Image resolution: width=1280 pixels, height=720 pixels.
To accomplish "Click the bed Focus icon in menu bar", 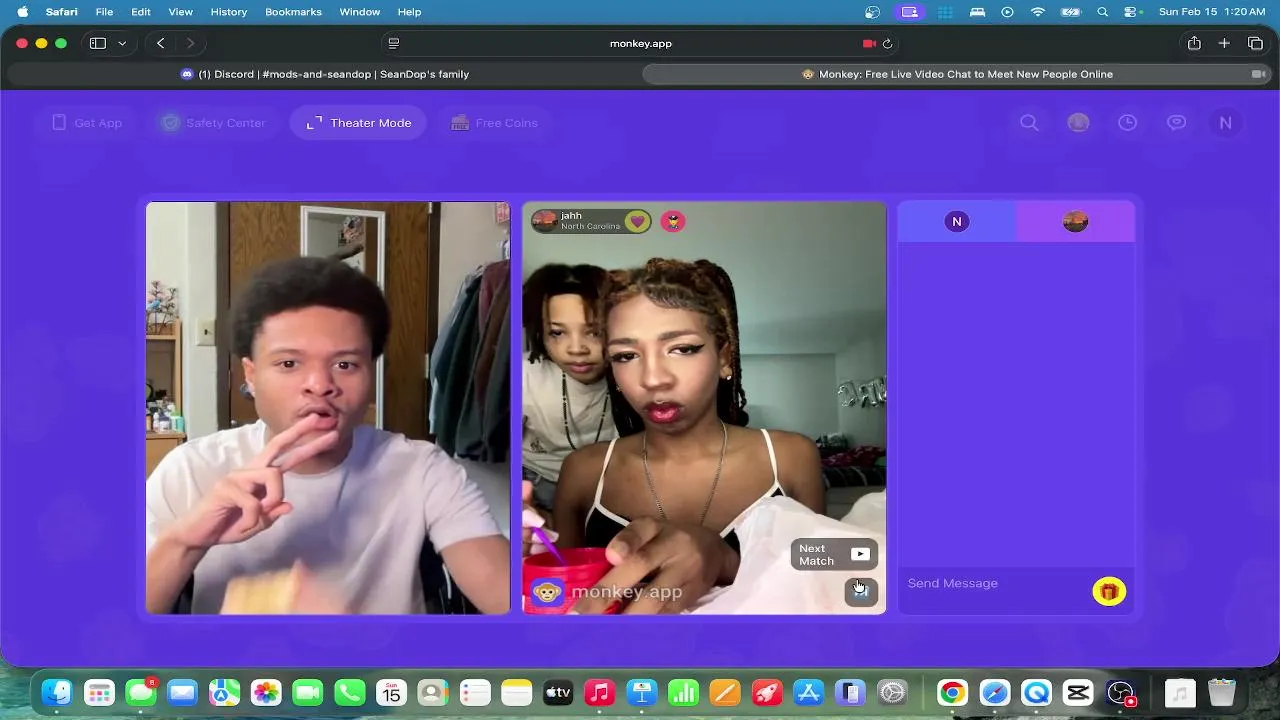I will (x=977, y=12).
